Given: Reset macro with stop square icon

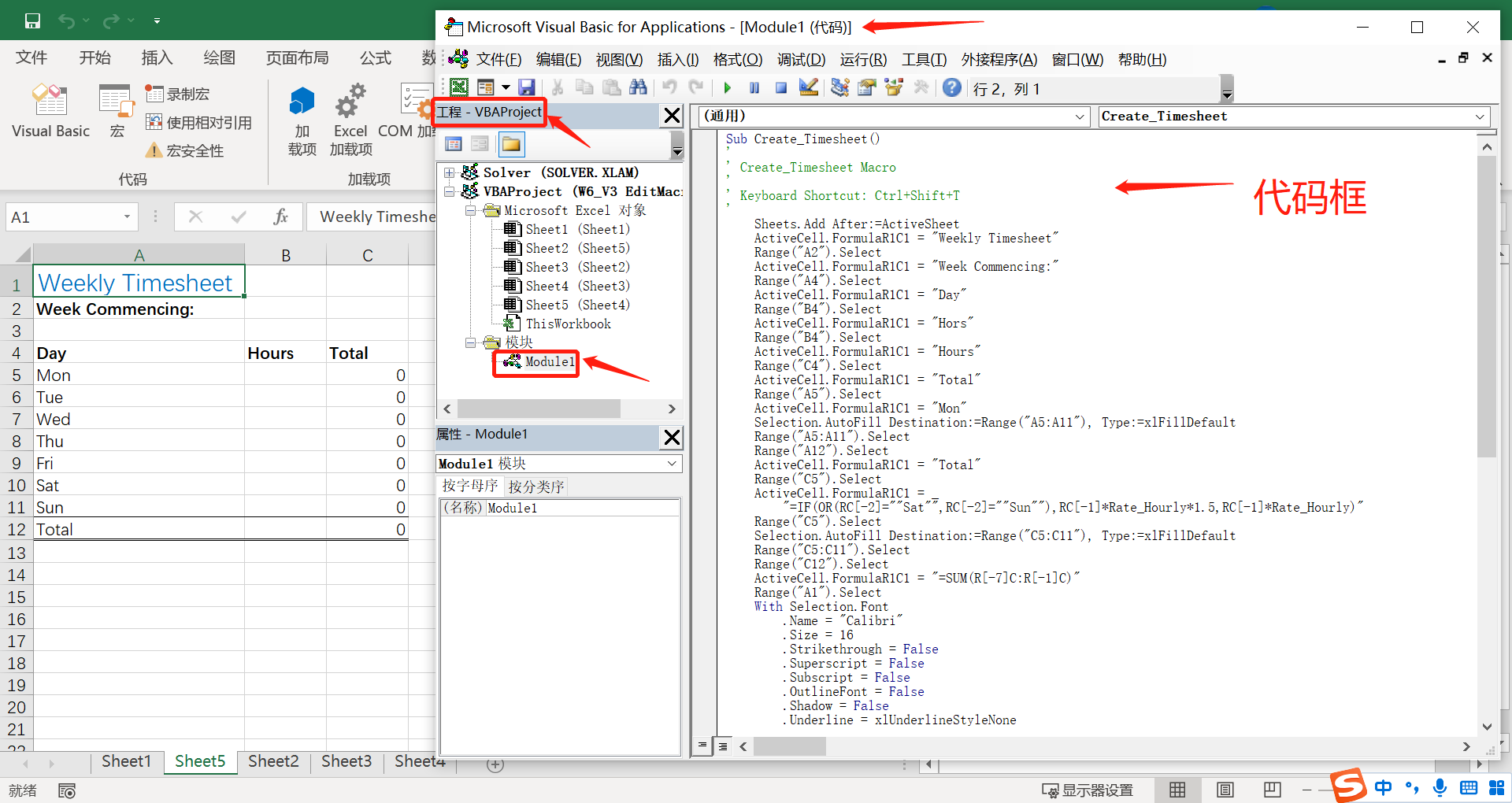Looking at the screenshot, I should pyautogui.click(x=781, y=87).
